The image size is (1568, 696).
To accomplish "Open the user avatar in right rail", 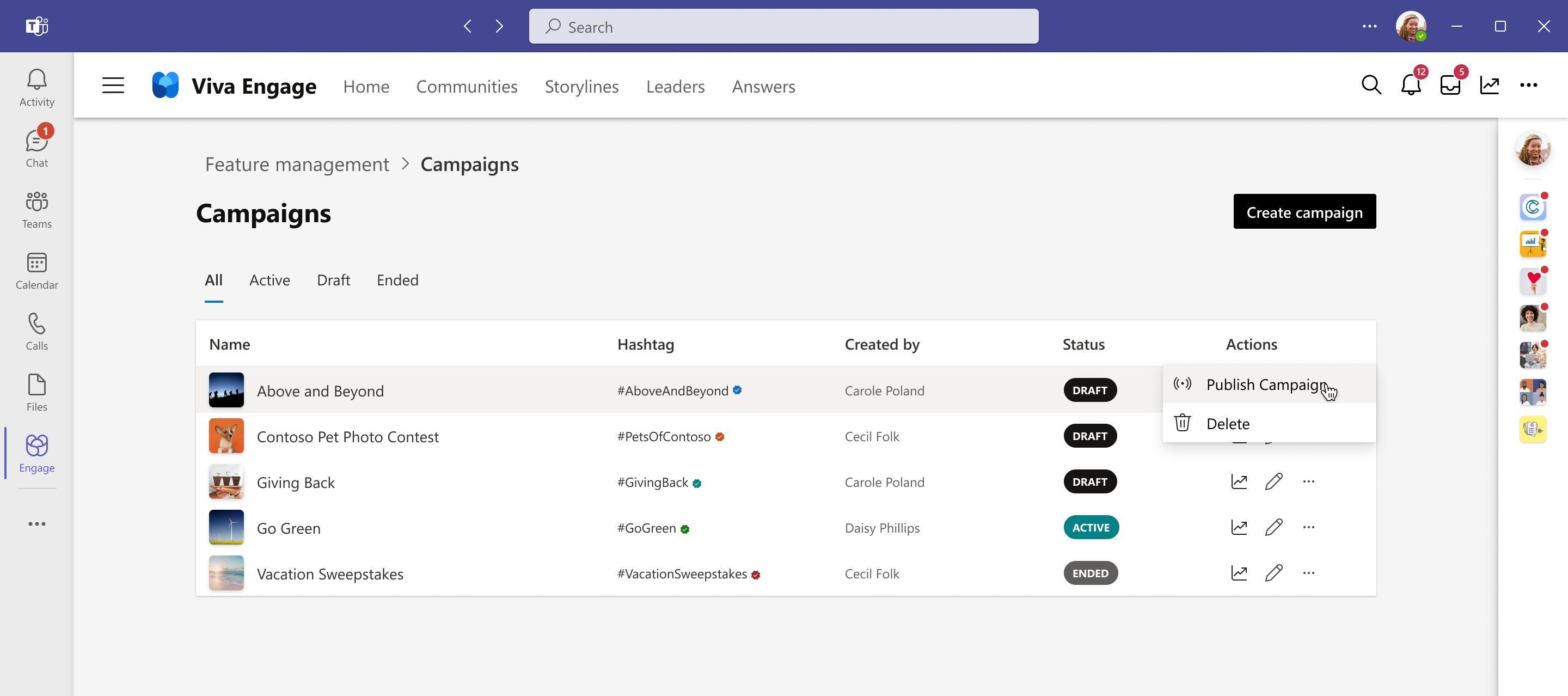I will click(x=1533, y=149).
